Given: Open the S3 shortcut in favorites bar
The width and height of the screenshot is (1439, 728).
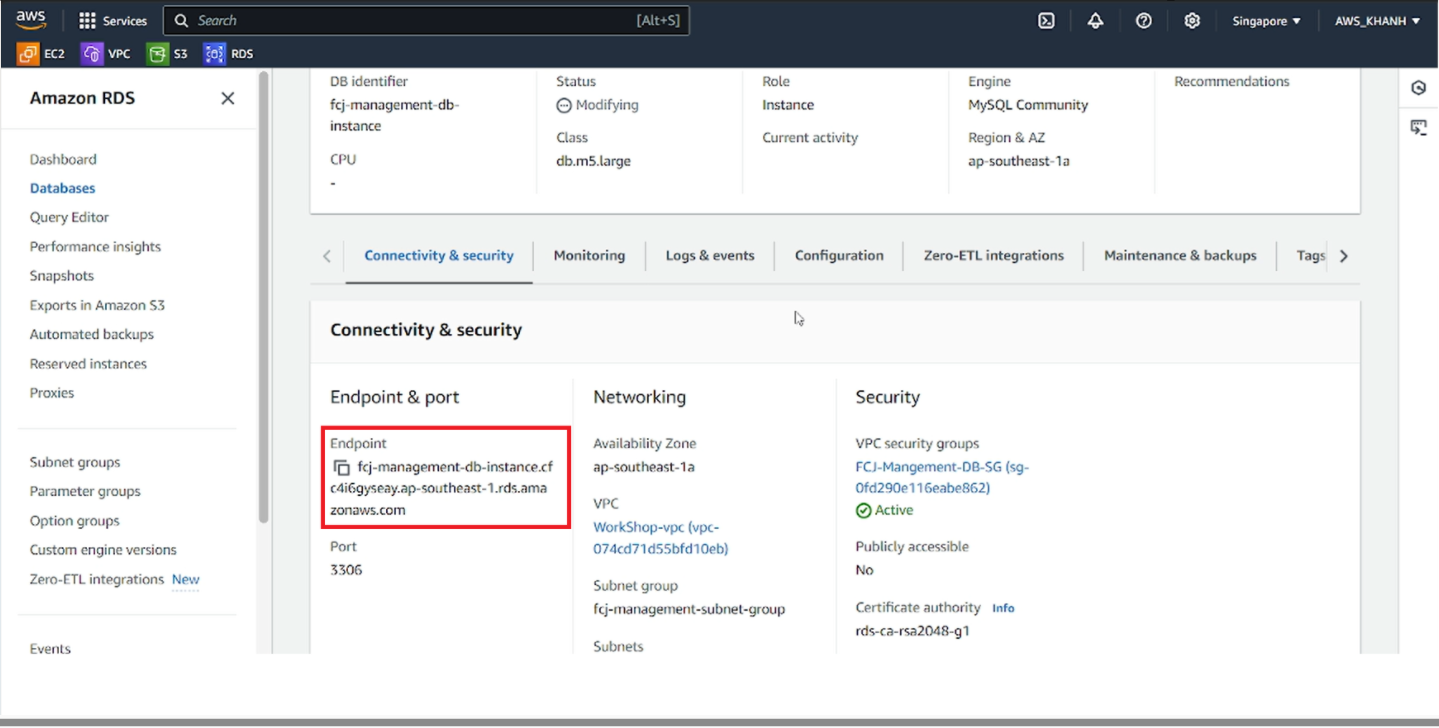Looking at the screenshot, I should (x=167, y=54).
